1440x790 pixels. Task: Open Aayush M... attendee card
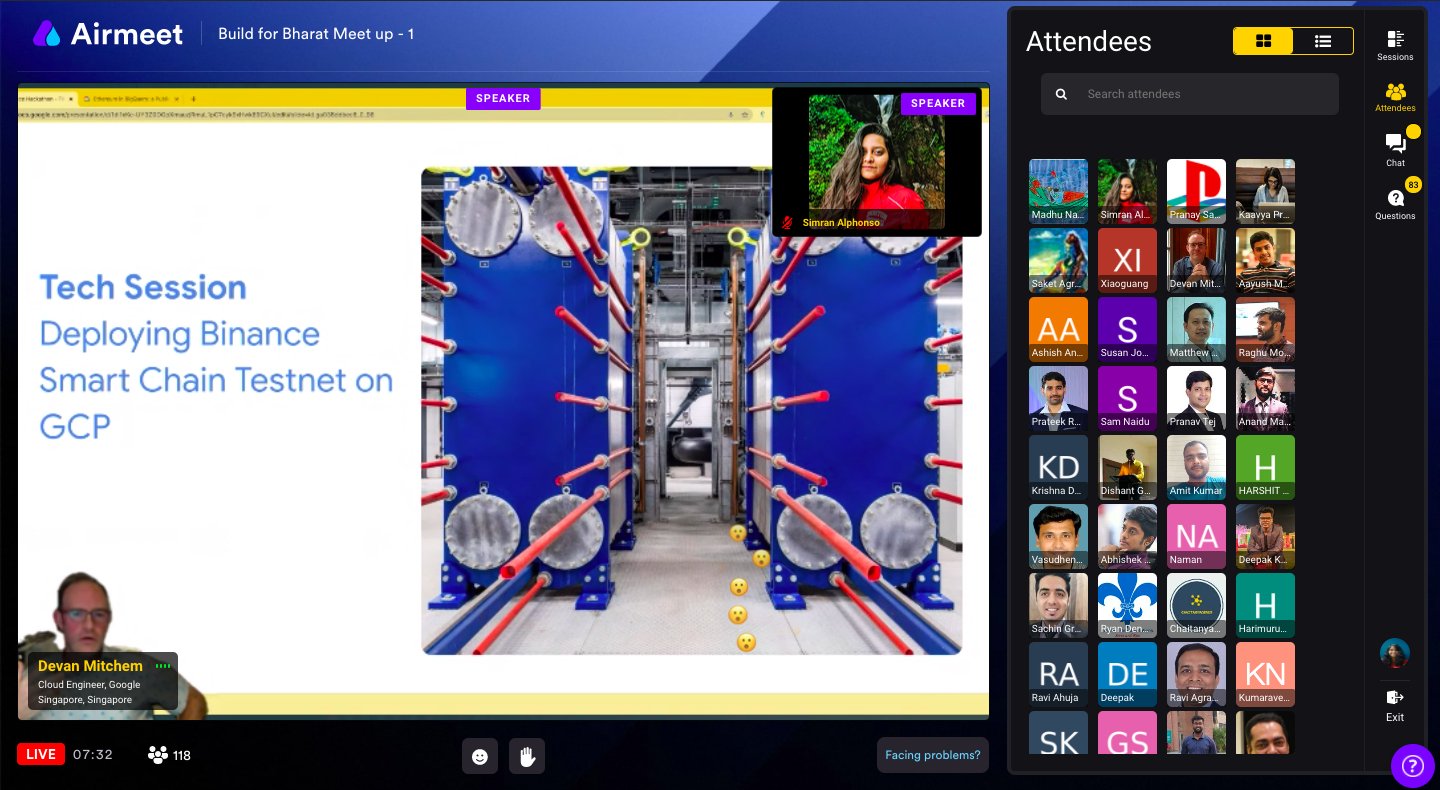(1265, 260)
